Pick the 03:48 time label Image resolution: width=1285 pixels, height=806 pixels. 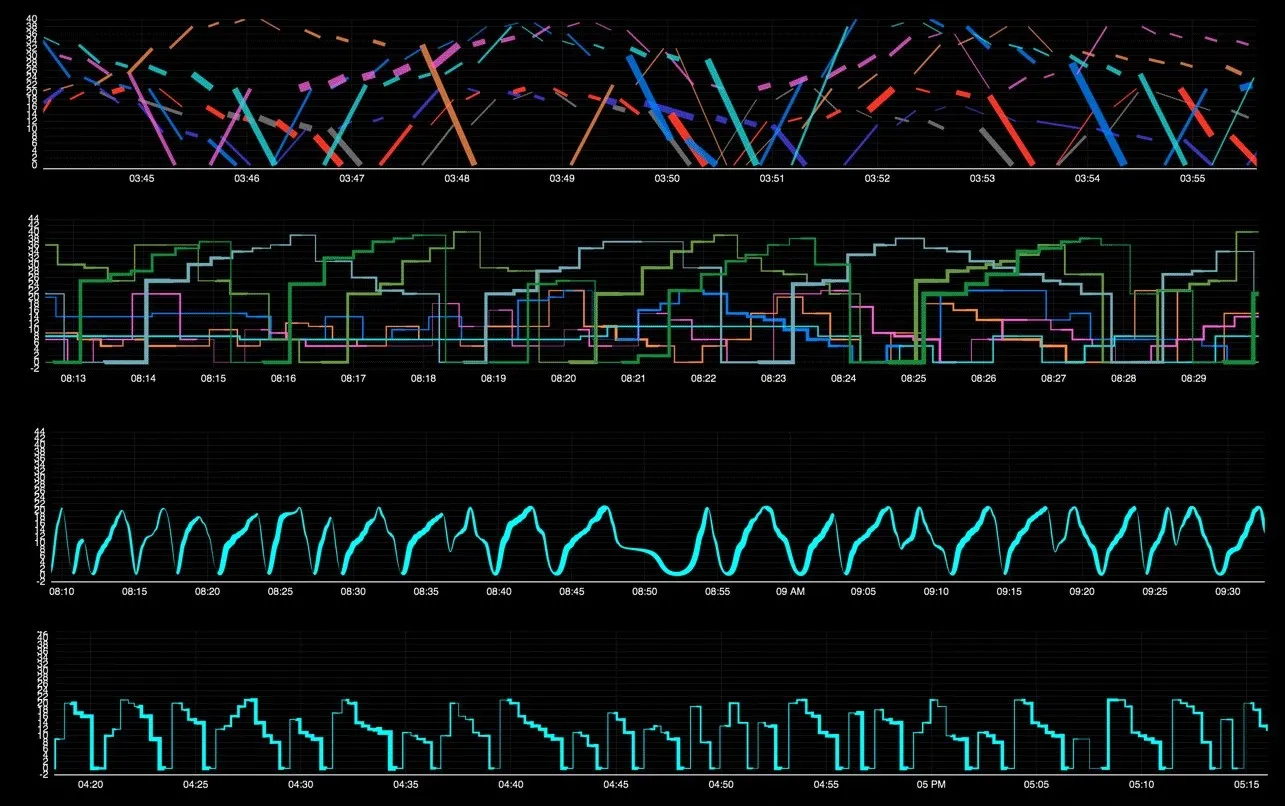pos(457,179)
